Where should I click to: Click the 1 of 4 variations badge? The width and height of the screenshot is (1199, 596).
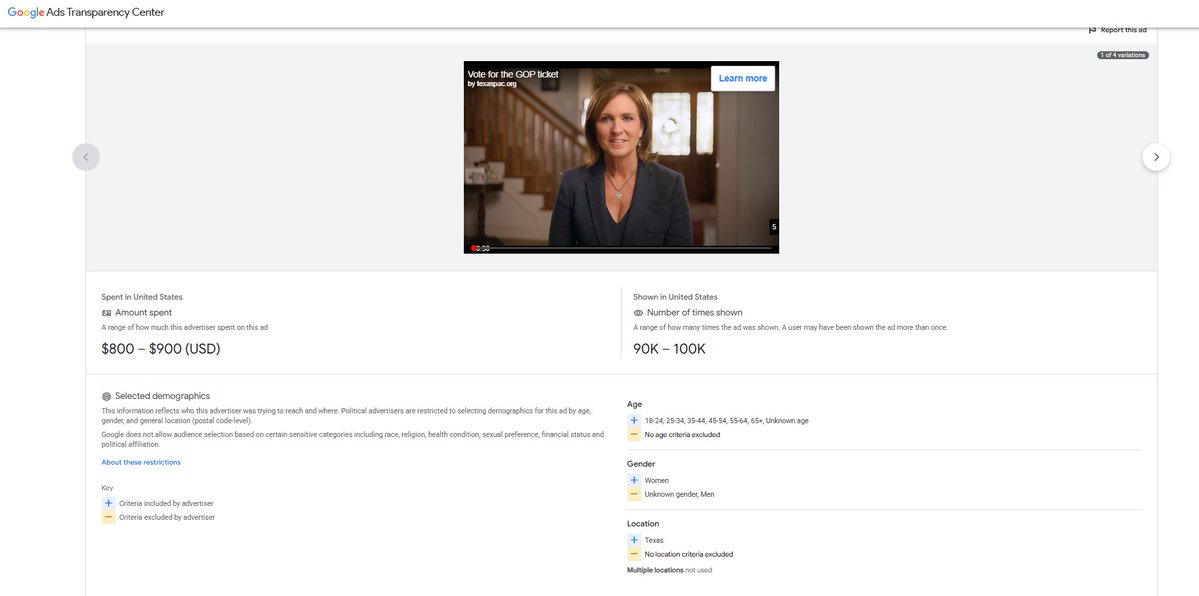pos(1123,55)
